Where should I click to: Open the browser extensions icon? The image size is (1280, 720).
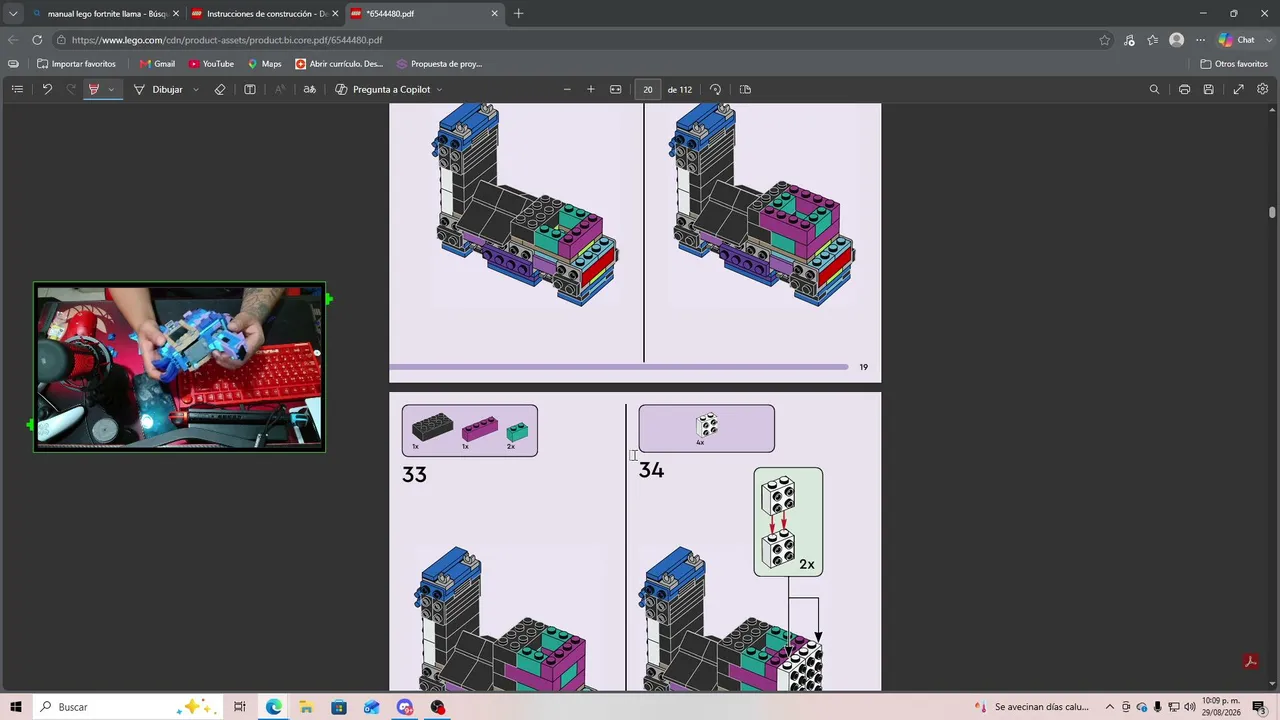[x=1129, y=40]
